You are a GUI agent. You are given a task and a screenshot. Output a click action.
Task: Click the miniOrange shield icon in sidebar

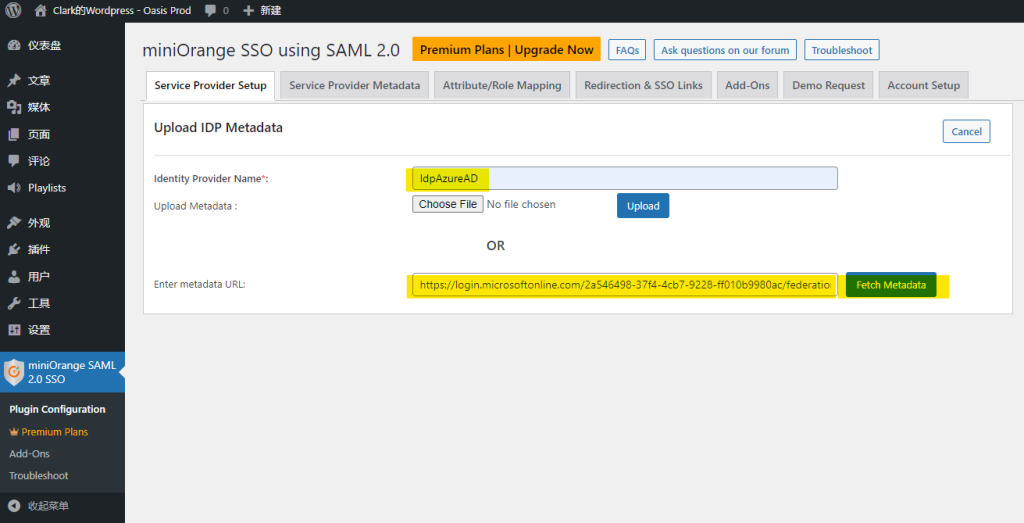pyautogui.click(x=14, y=372)
